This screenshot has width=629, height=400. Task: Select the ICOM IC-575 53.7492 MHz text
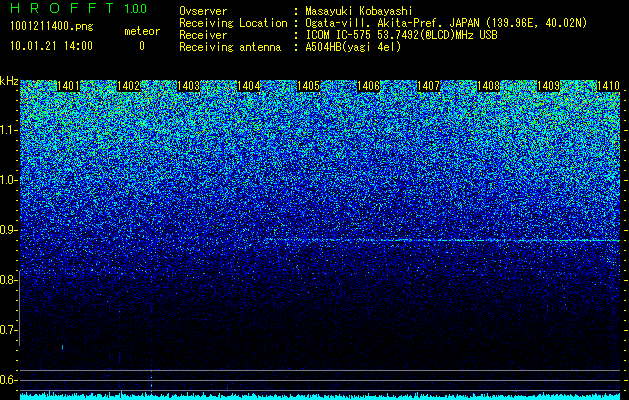(401, 35)
